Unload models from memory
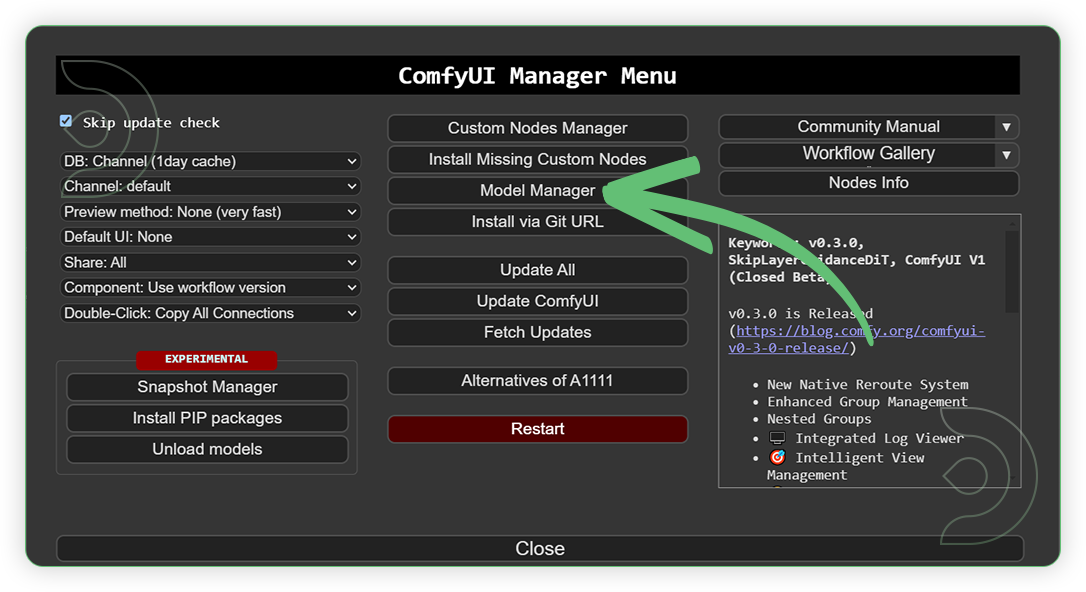 (x=207, y=449)
